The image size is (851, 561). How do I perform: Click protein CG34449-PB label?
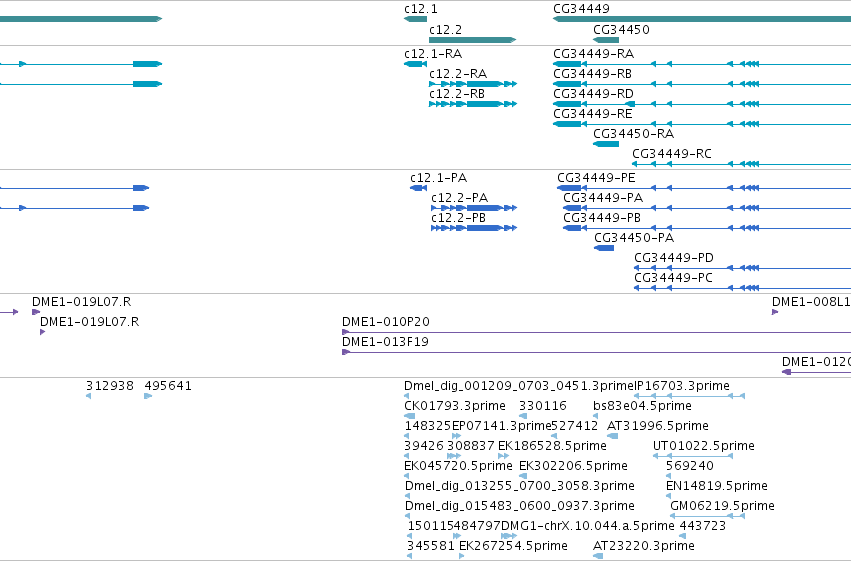(602, 218)
